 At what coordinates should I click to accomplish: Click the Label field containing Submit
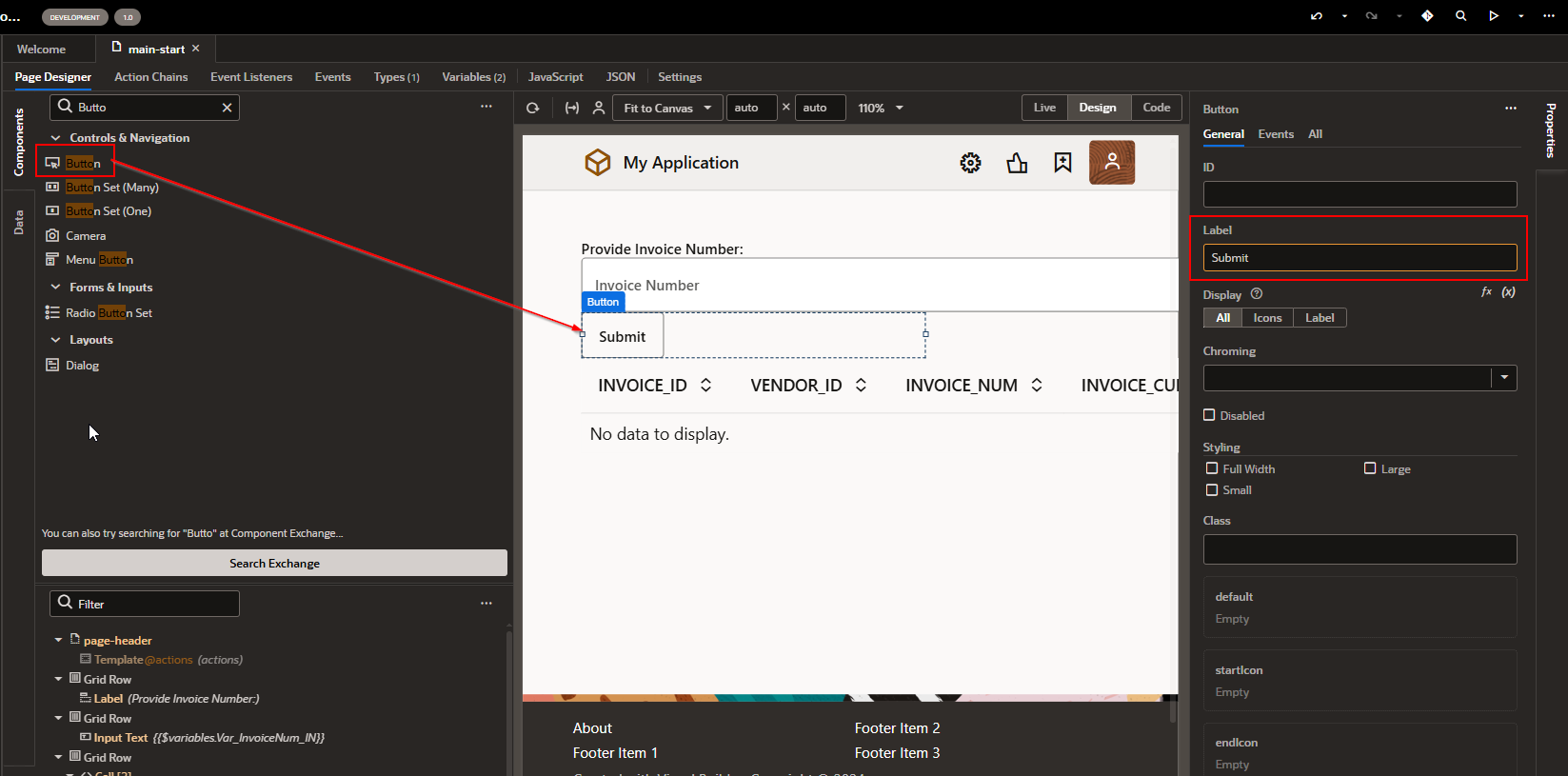pos(1360,258)
